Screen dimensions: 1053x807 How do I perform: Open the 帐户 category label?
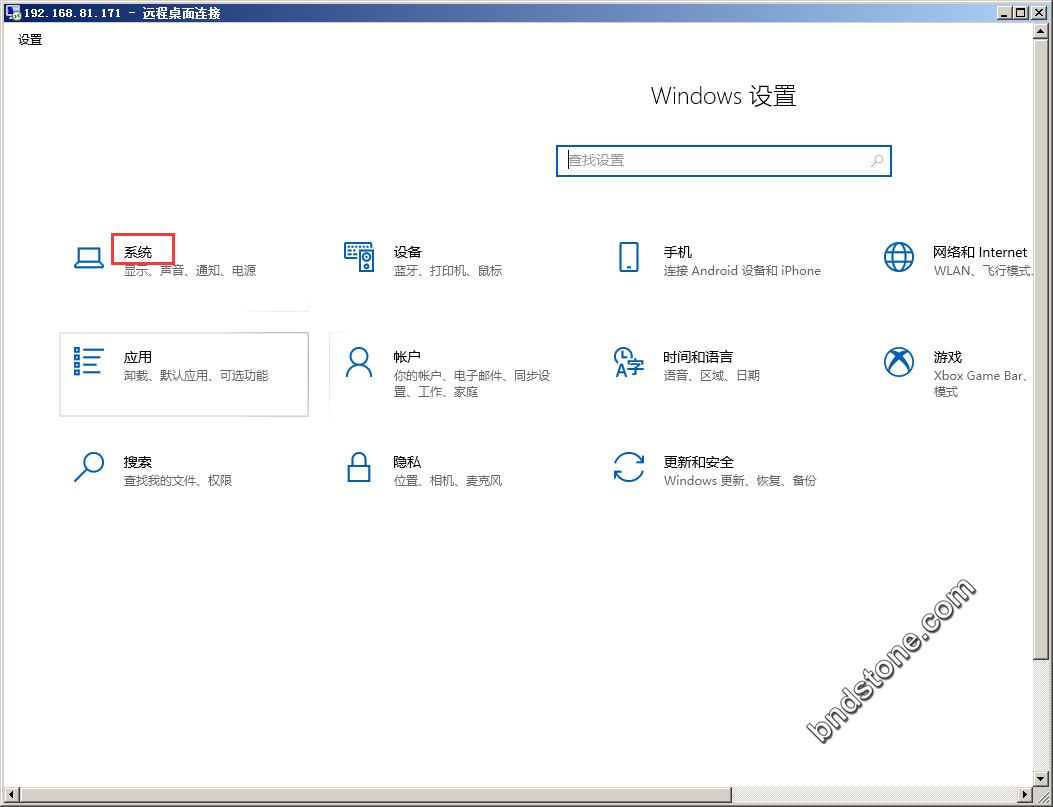point(407,357)
